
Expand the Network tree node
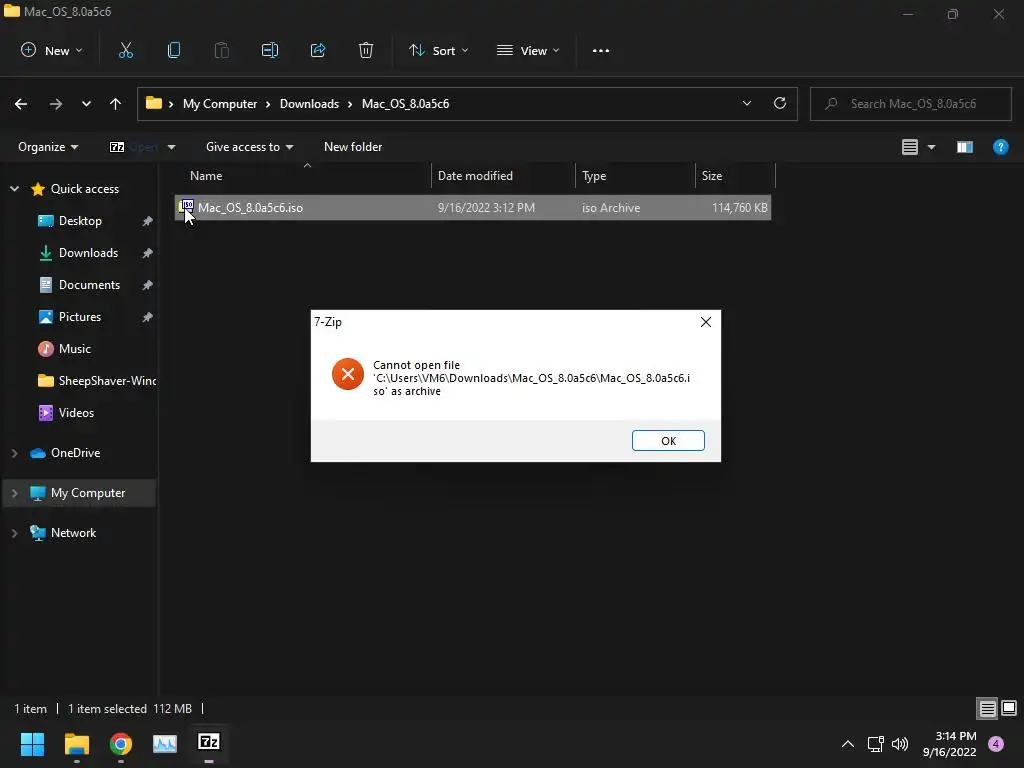tap(14, 533)
